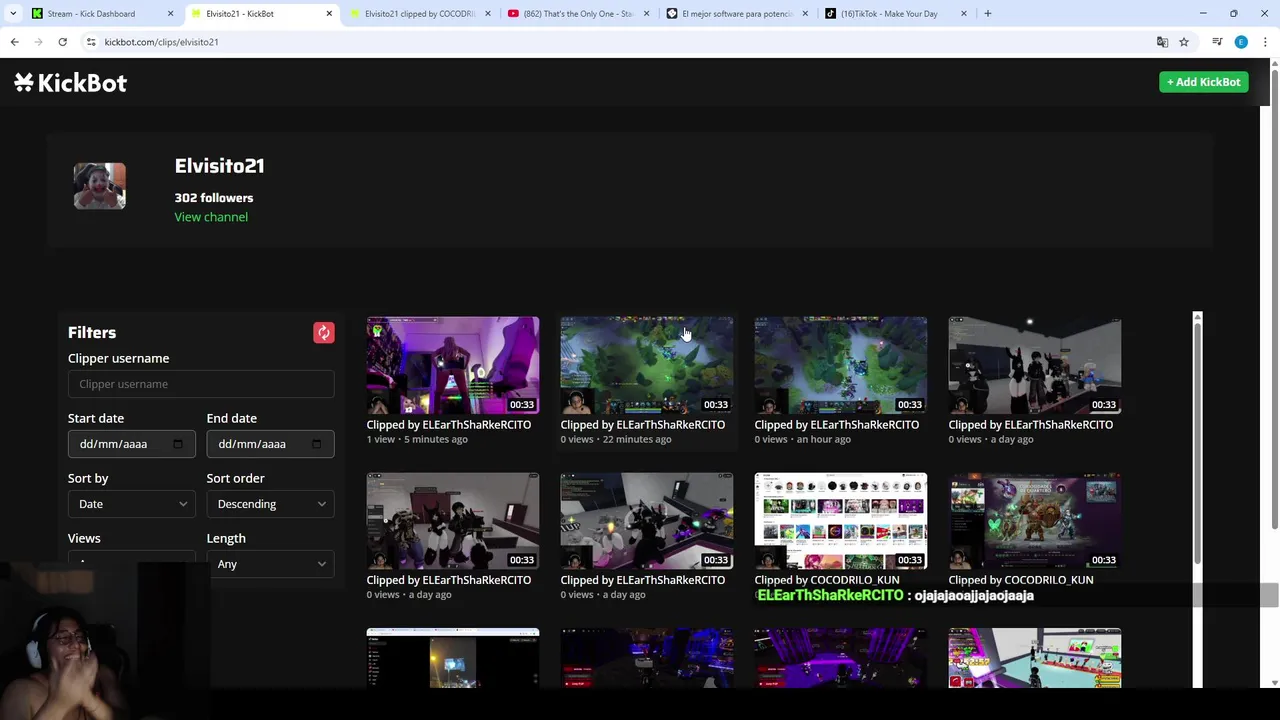Click the Start date dd/mm/aaaa field
The height and width of the screenshot is (720, 1280).
131,444
